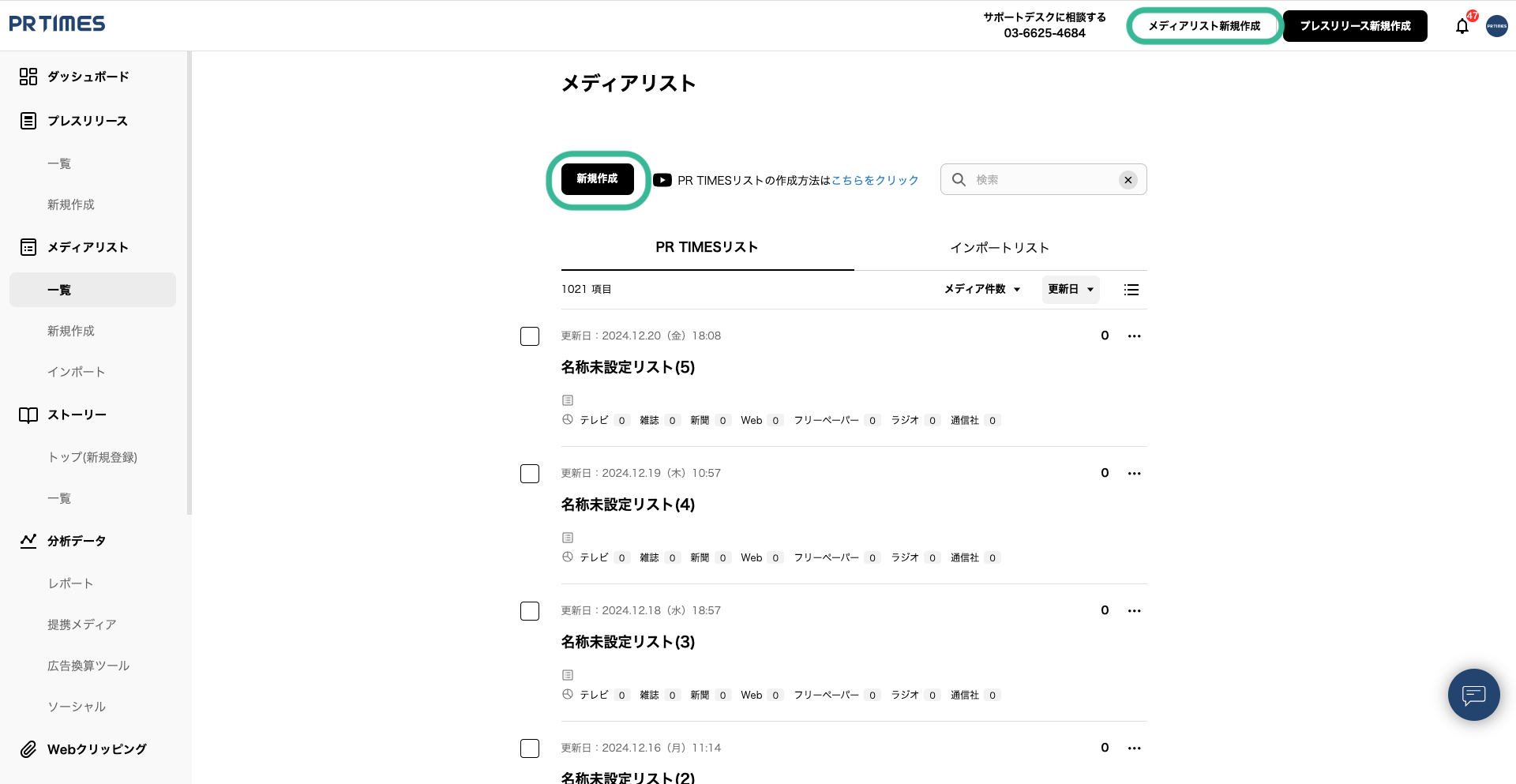
Task: Click the サポートデスクに相談する phone text
Action: [x=1045, y=25]
